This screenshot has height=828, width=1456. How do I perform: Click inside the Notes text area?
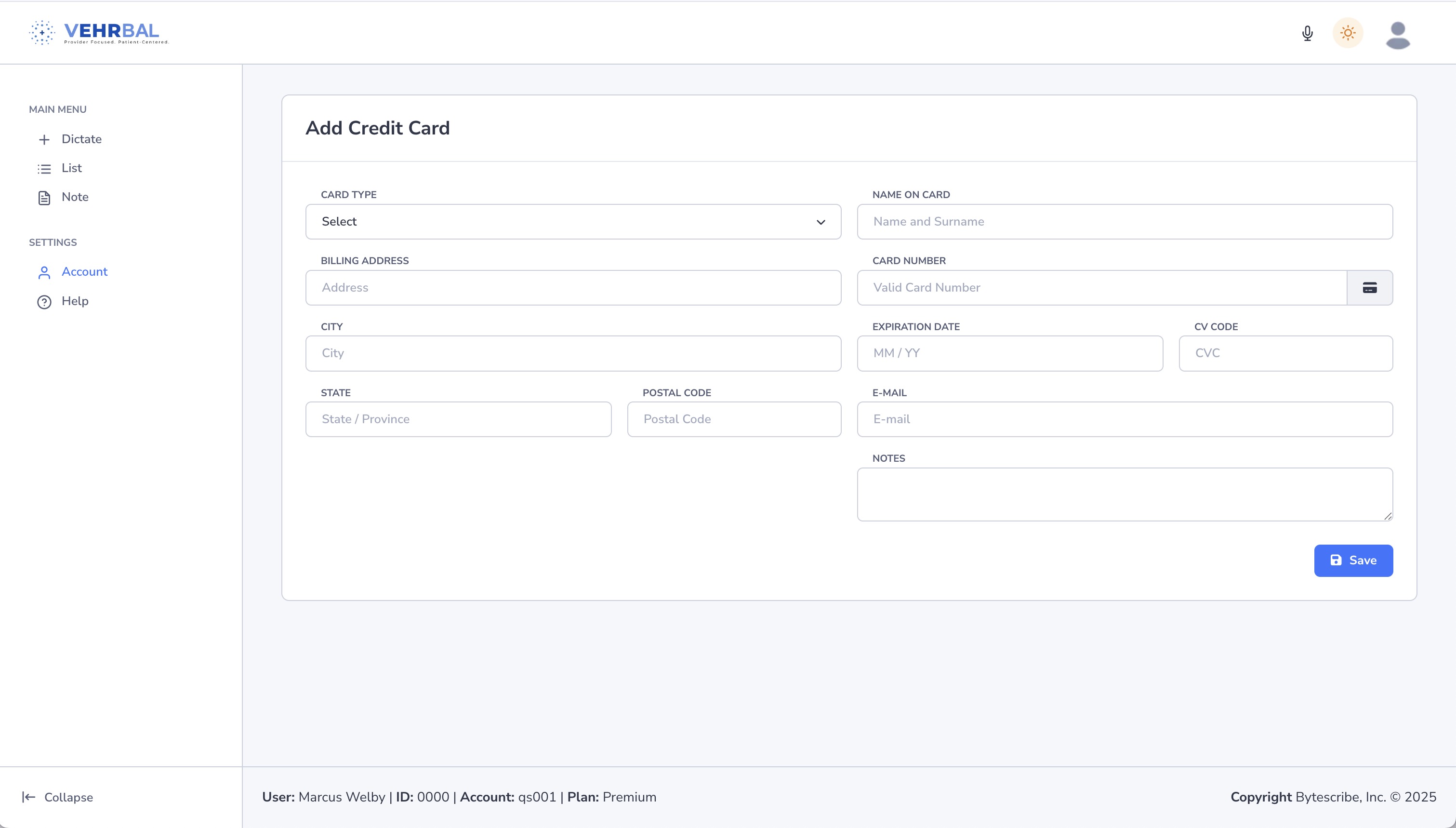point(1124,494)
